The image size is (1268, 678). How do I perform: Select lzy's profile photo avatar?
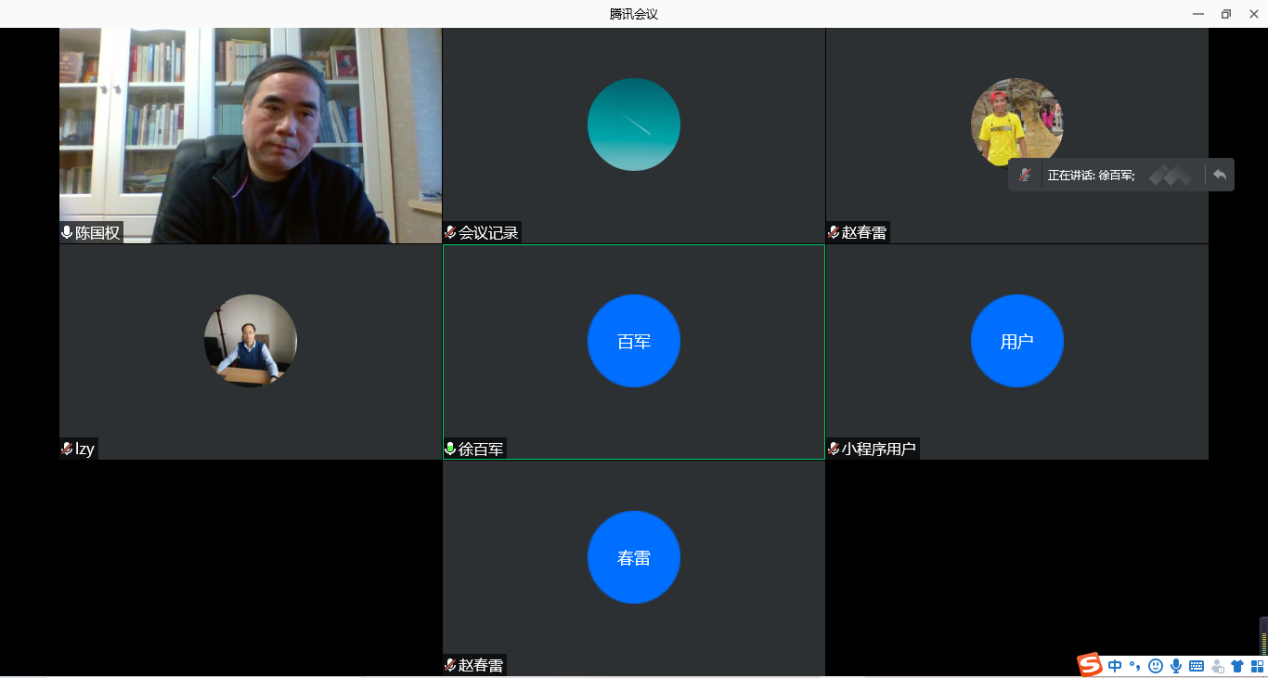pos(250,341)
